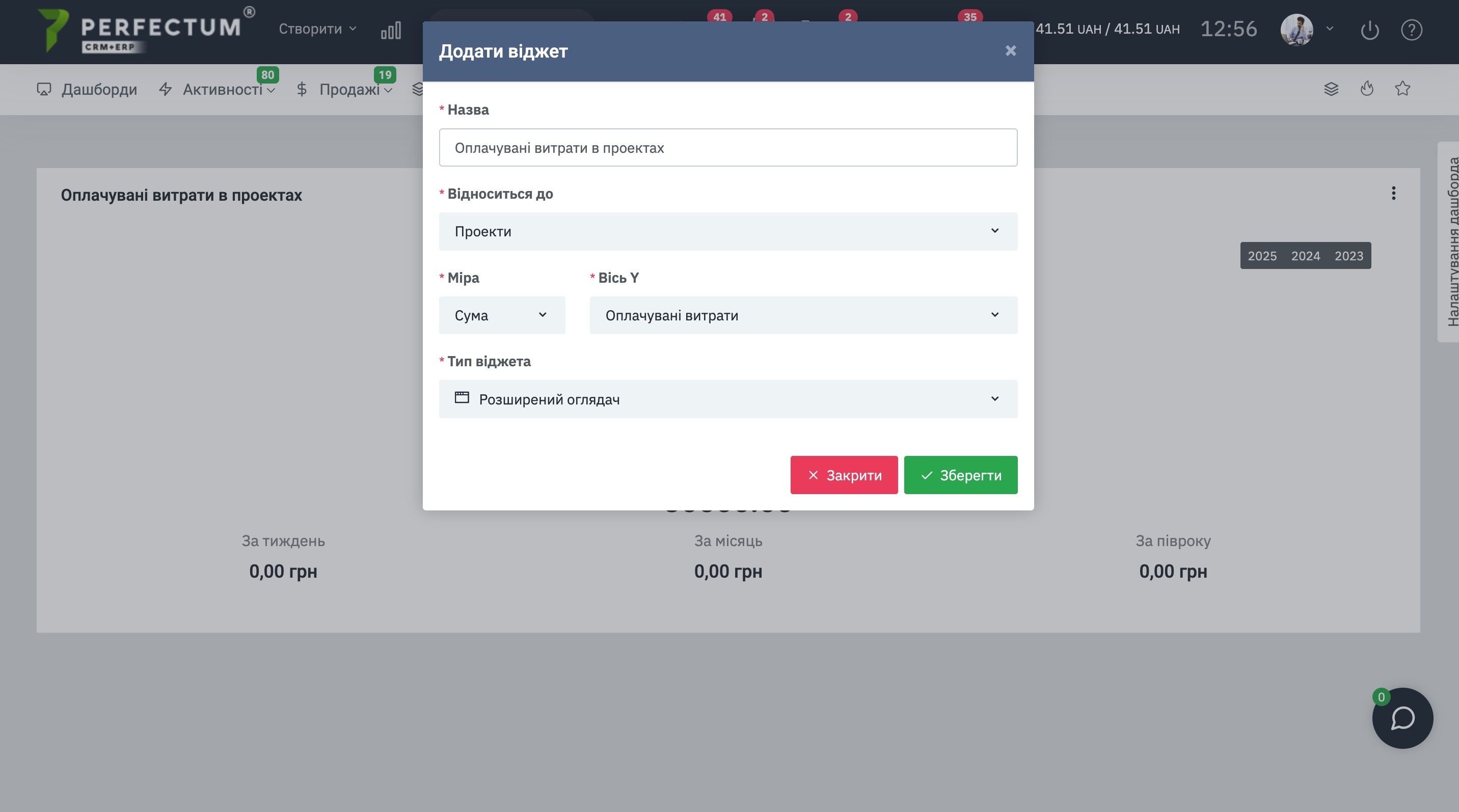Screen dimensions: 1459x812
Task: Click the notification badge showing 41
Action: (719, 16)
